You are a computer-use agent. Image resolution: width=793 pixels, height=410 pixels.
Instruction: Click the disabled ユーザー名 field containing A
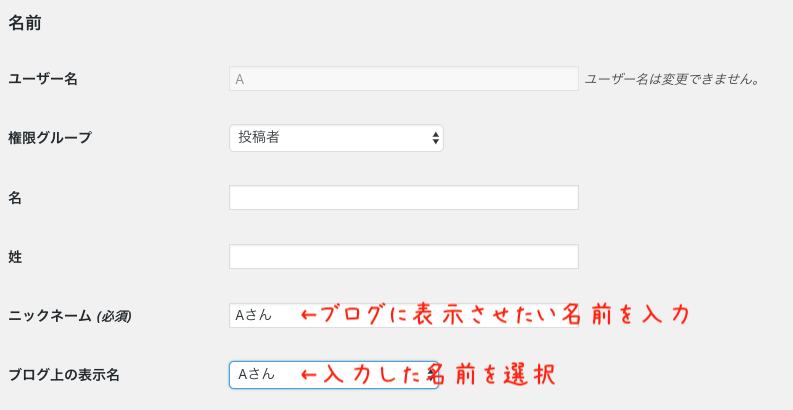pyautogui.click(x=404, y=79)
